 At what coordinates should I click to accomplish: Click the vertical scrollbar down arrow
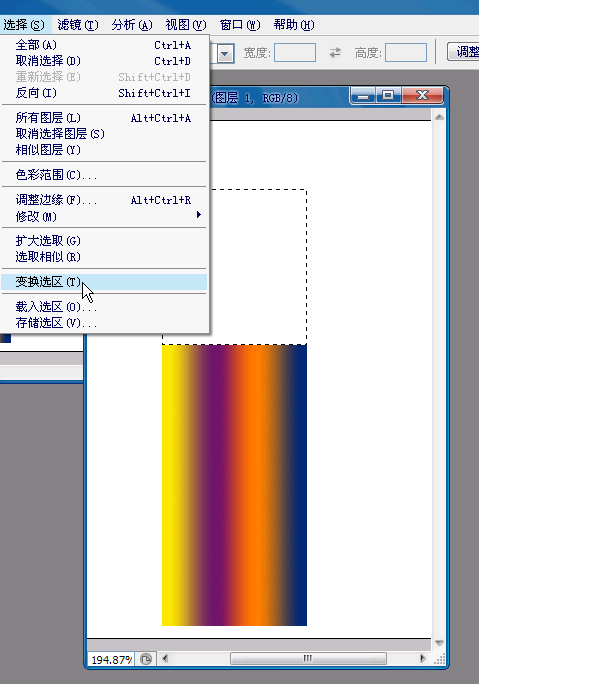coord(439,643)
